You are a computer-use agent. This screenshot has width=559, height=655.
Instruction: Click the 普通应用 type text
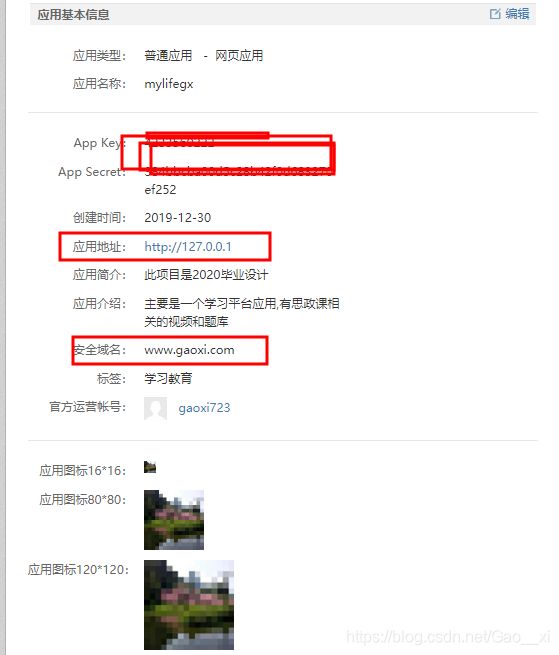pyautogui.click(x=168, y=55)
